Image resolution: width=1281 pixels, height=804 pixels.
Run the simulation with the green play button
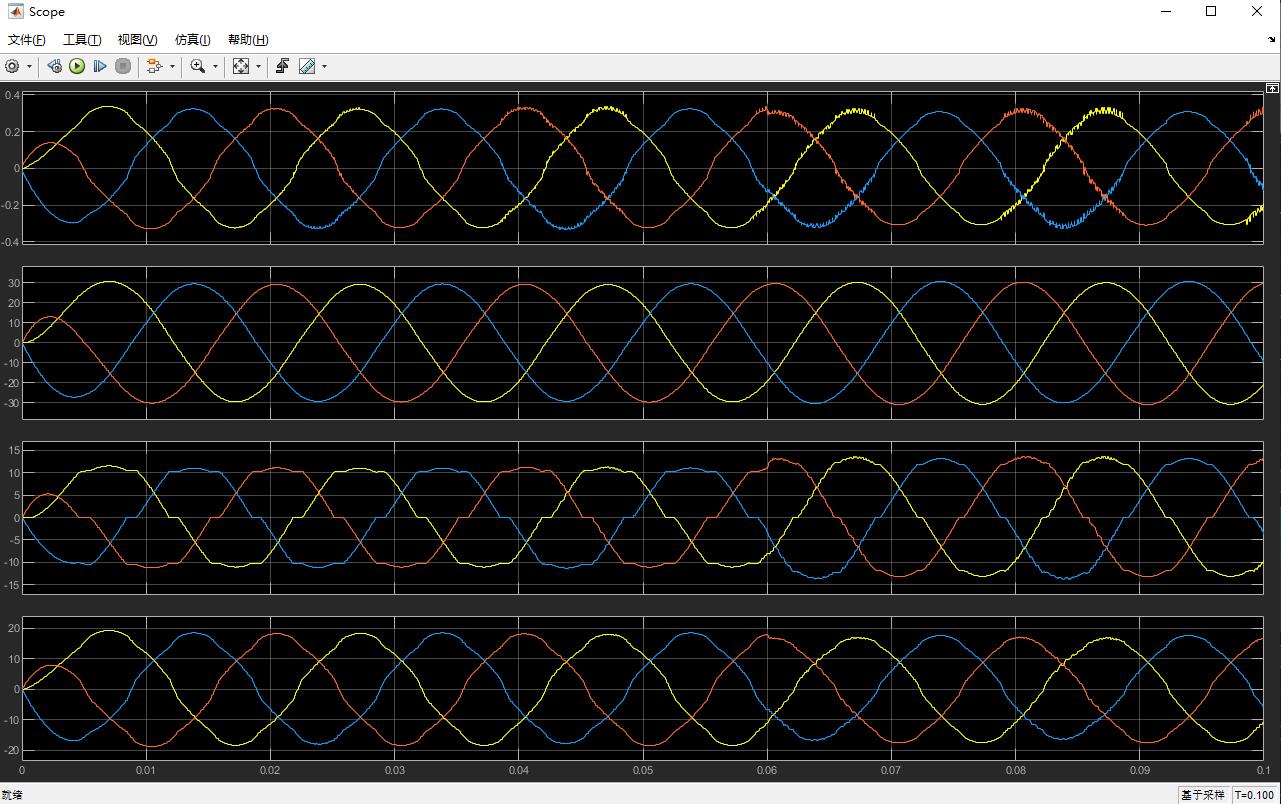(x=77, y=66)
